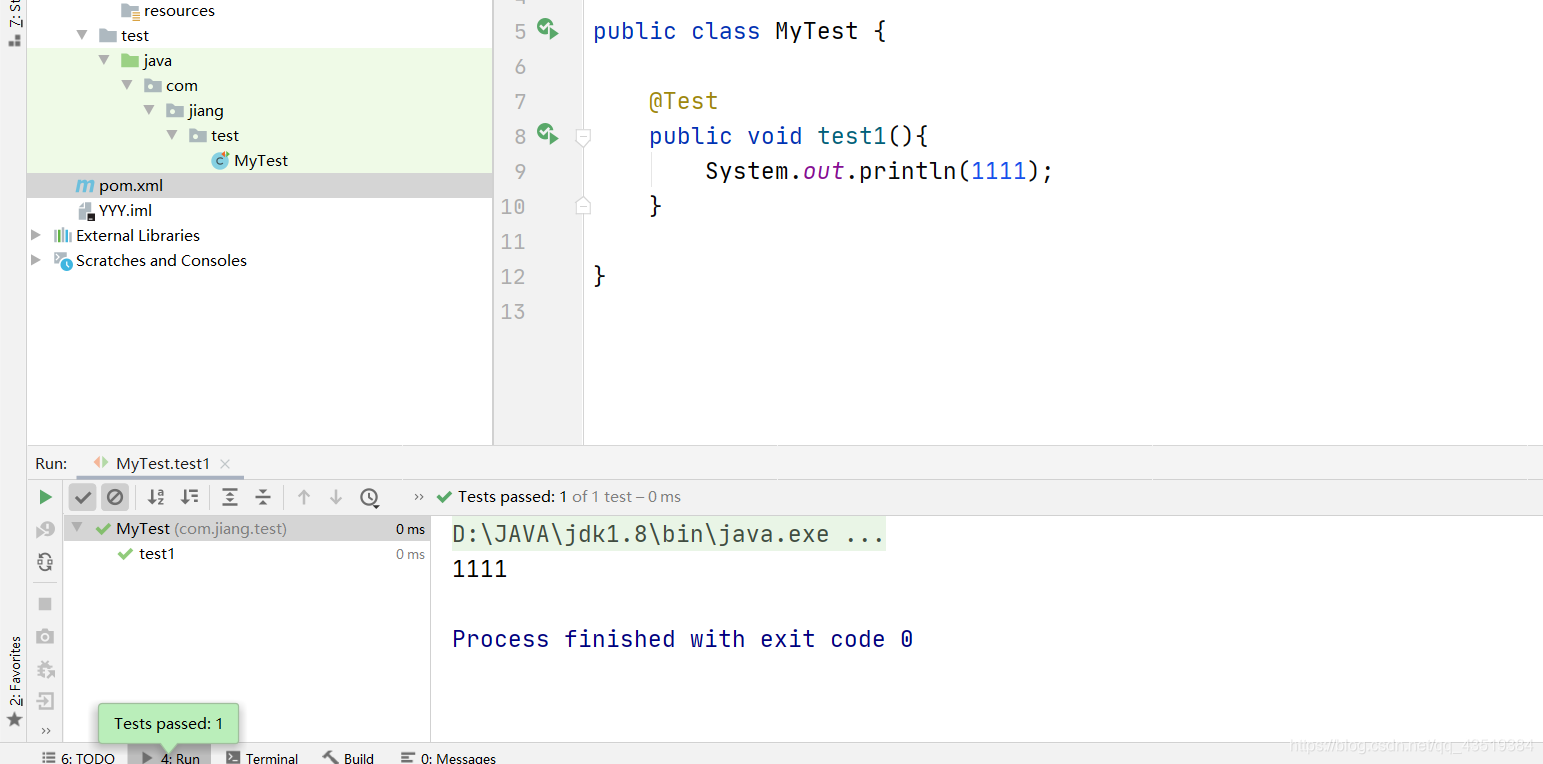Expand all test results
Image resolution: width=1543 pixels, height=764 pixels.
(x=230, y=497)
